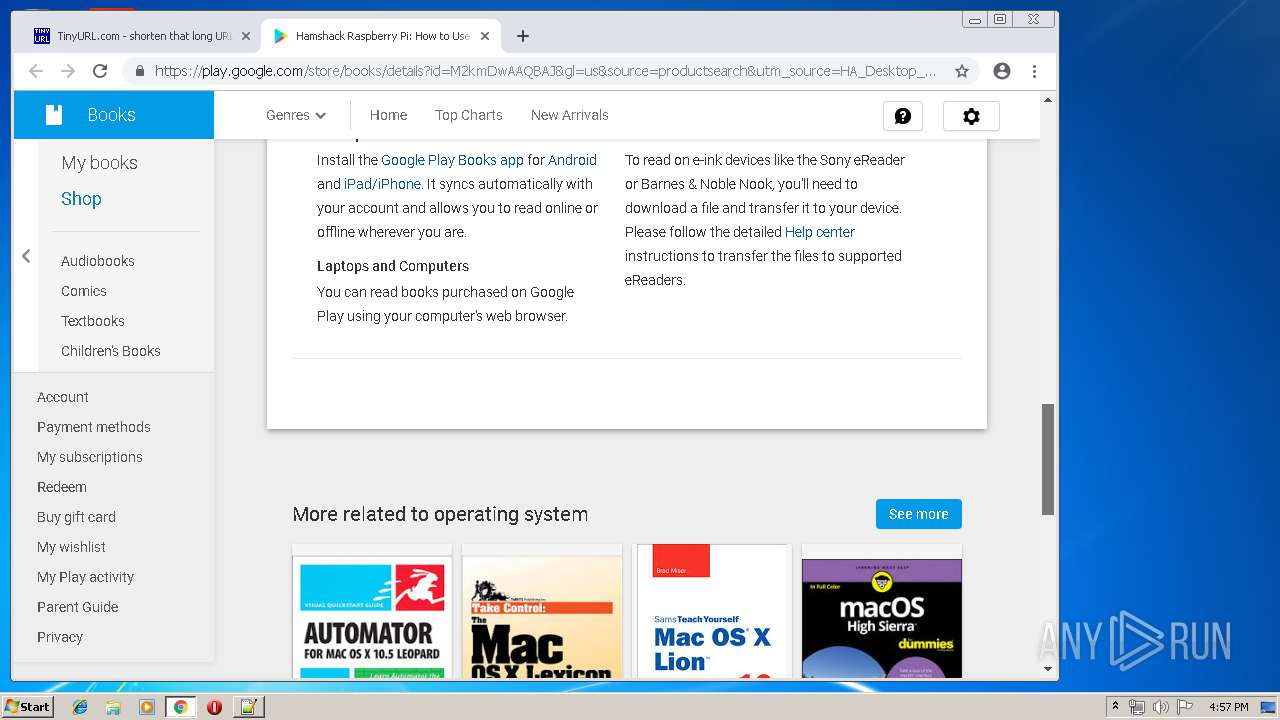Go to Home in Books navigation
Viewport: 1280px width, 720px height.
click(388, 115)
